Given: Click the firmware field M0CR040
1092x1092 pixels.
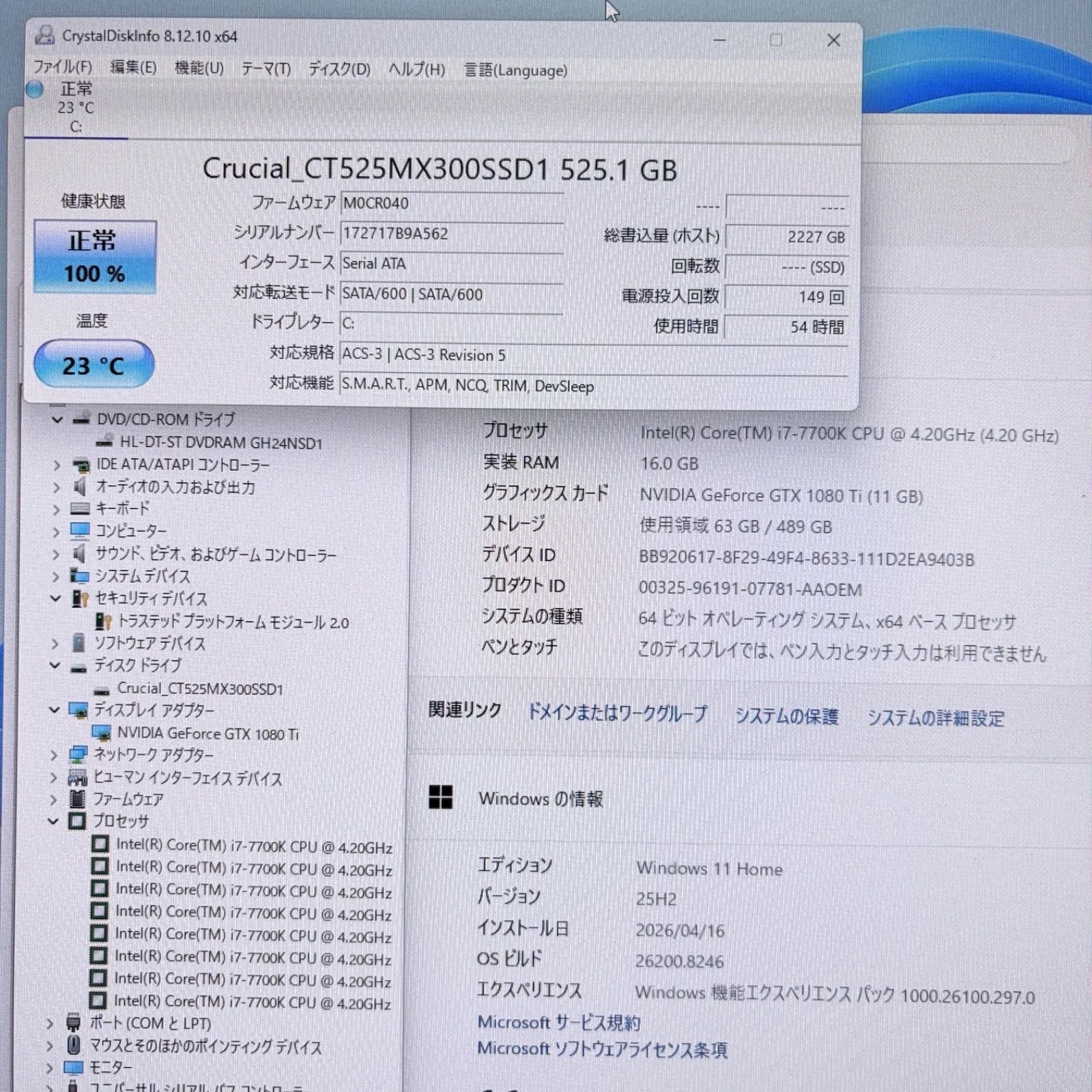Looking at the screenshot, I should coord(451,203).
